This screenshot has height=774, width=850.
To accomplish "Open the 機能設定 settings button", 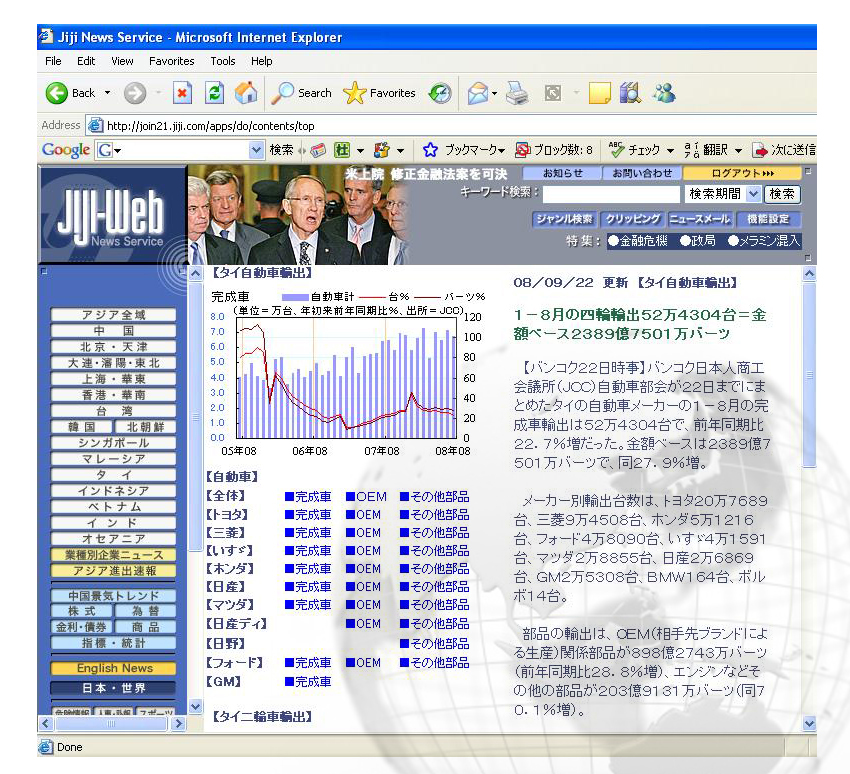I will [x=768, y=219].
